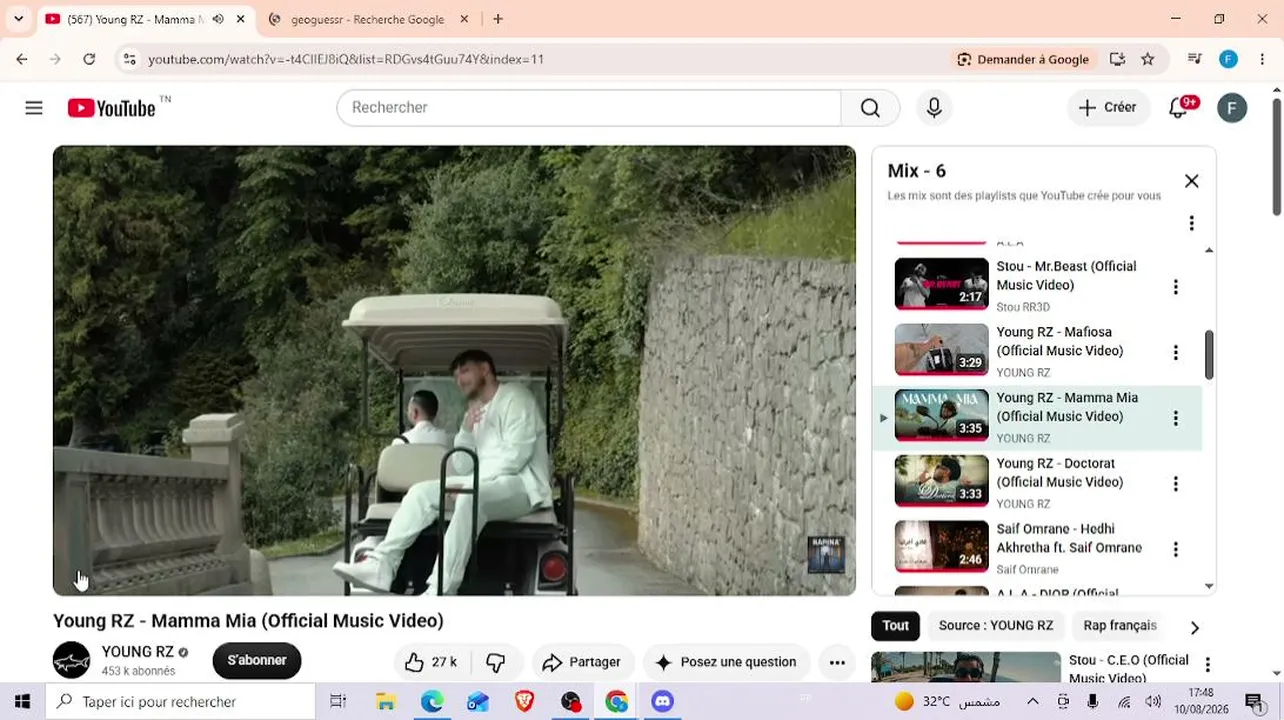This screenshot has width=1284, height=720.
Task: Click the taskbar search box
Action: pyautogui.click(x=180, y=702)
